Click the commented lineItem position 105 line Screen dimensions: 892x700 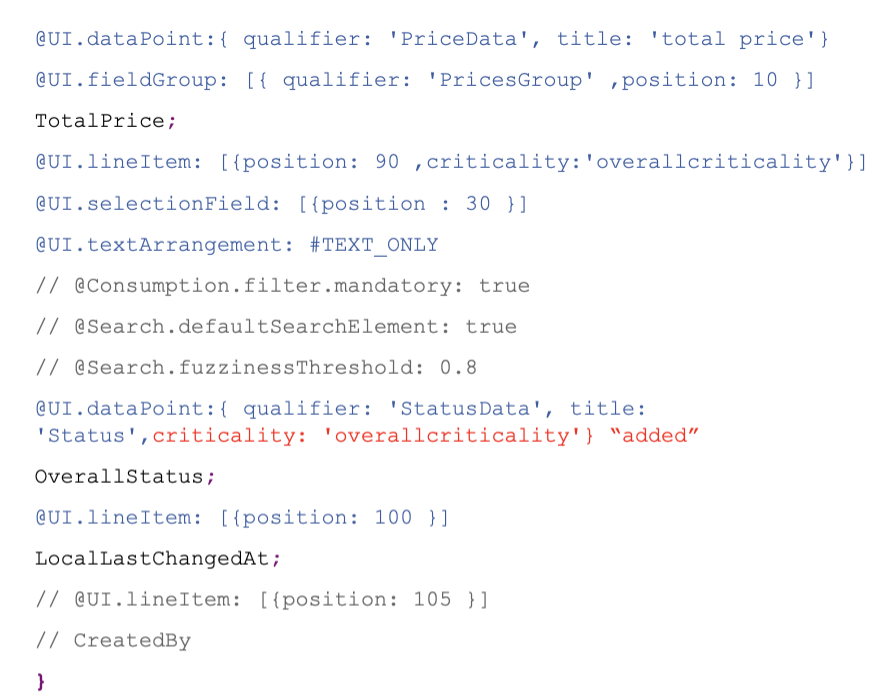[262, 600]
